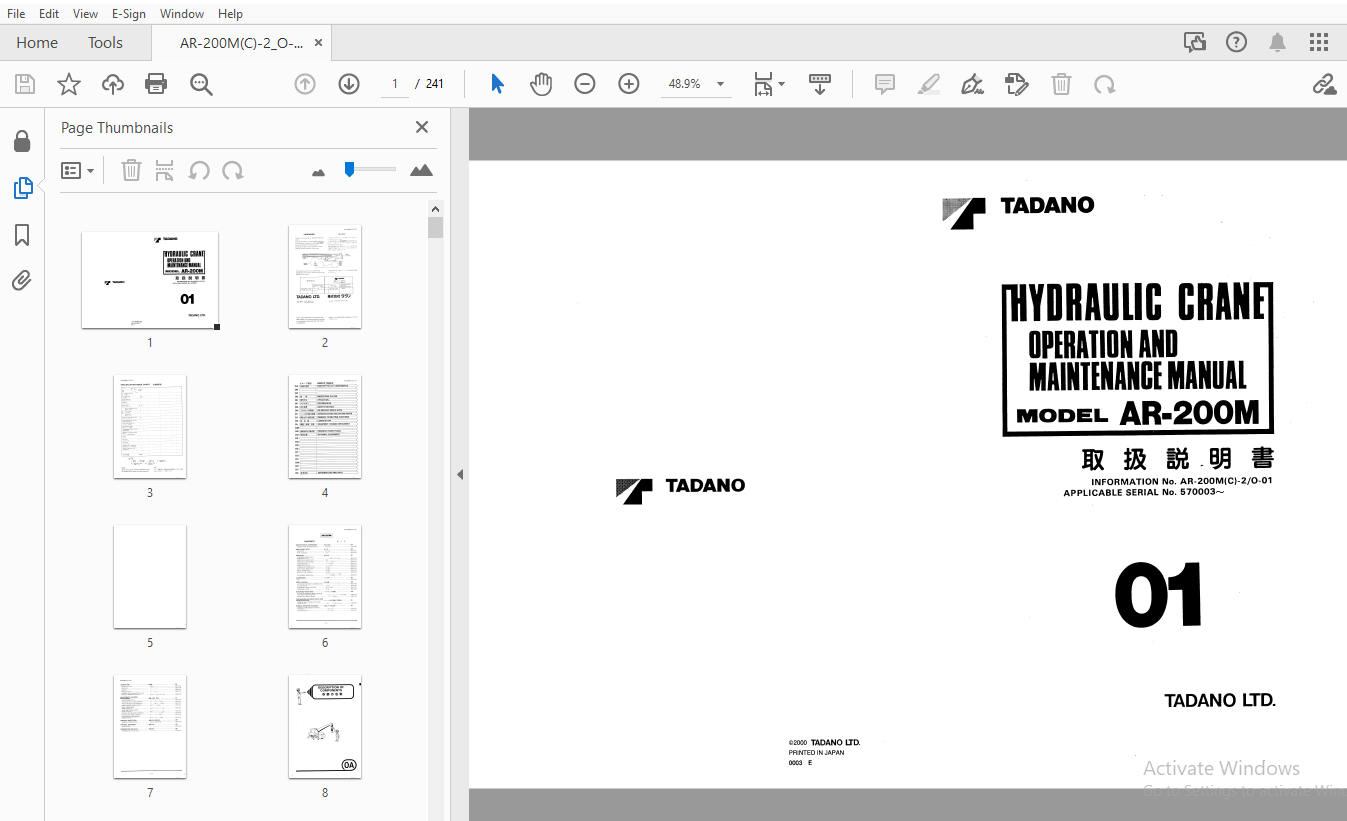Share link icon at toolbar end
The width and height of the screenshot is (1347, 821).
pos(1324,84)
